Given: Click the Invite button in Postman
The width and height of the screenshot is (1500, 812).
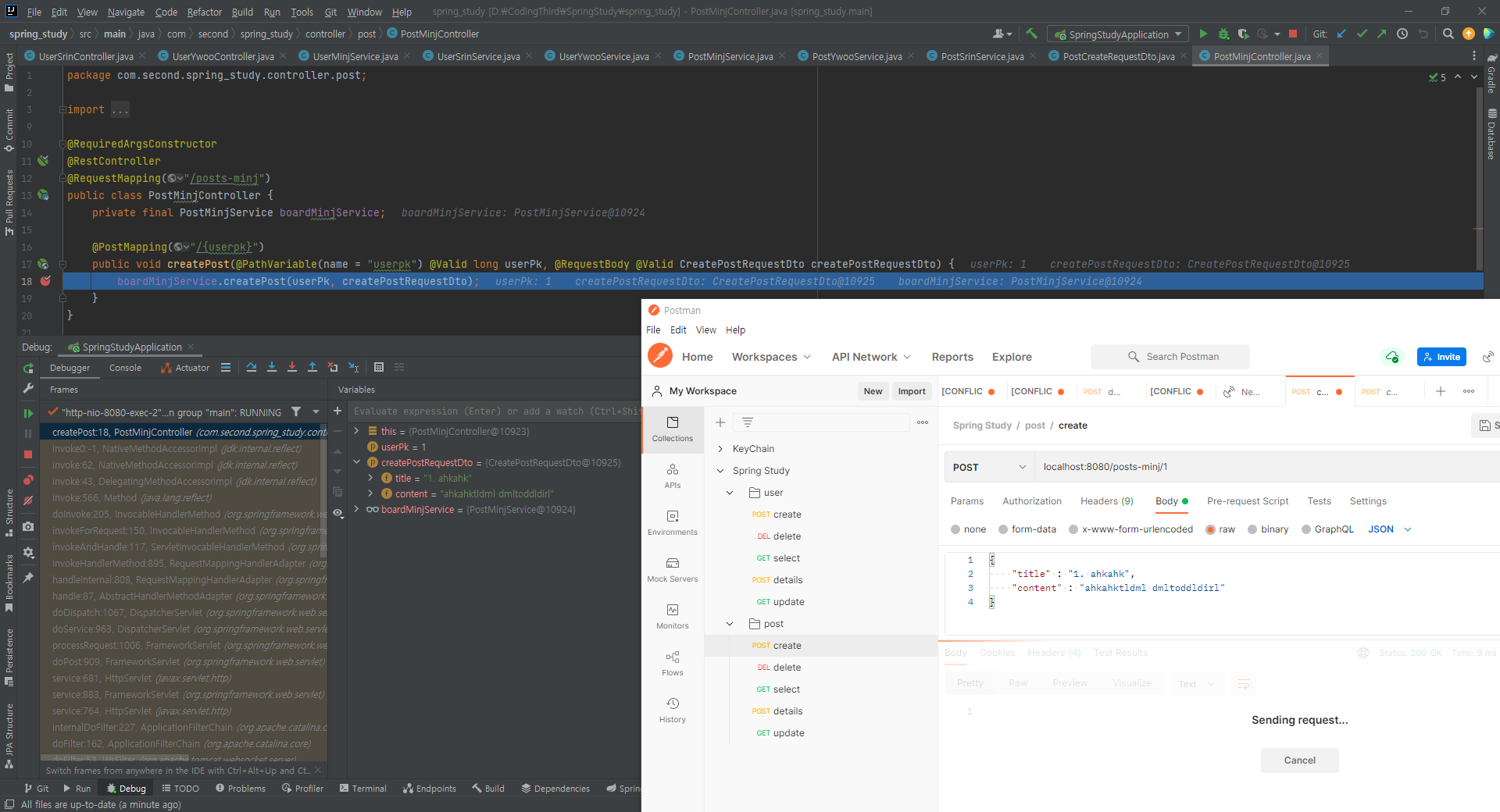Looking at the screenshot, I should pos(1441,357).
